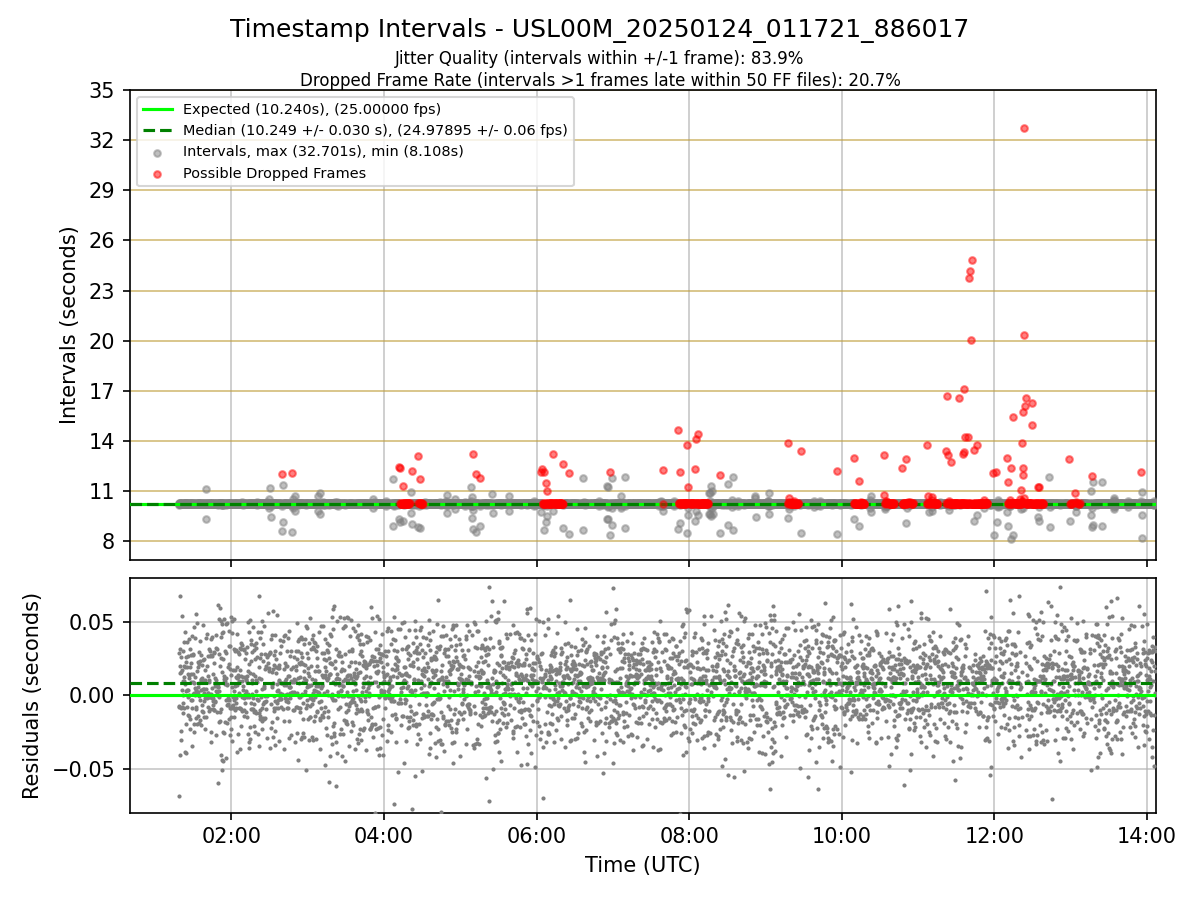
Task: Click the Jitter Quality 83.9% subtitle
Action: pyautogui.click(x=599, y=58)
